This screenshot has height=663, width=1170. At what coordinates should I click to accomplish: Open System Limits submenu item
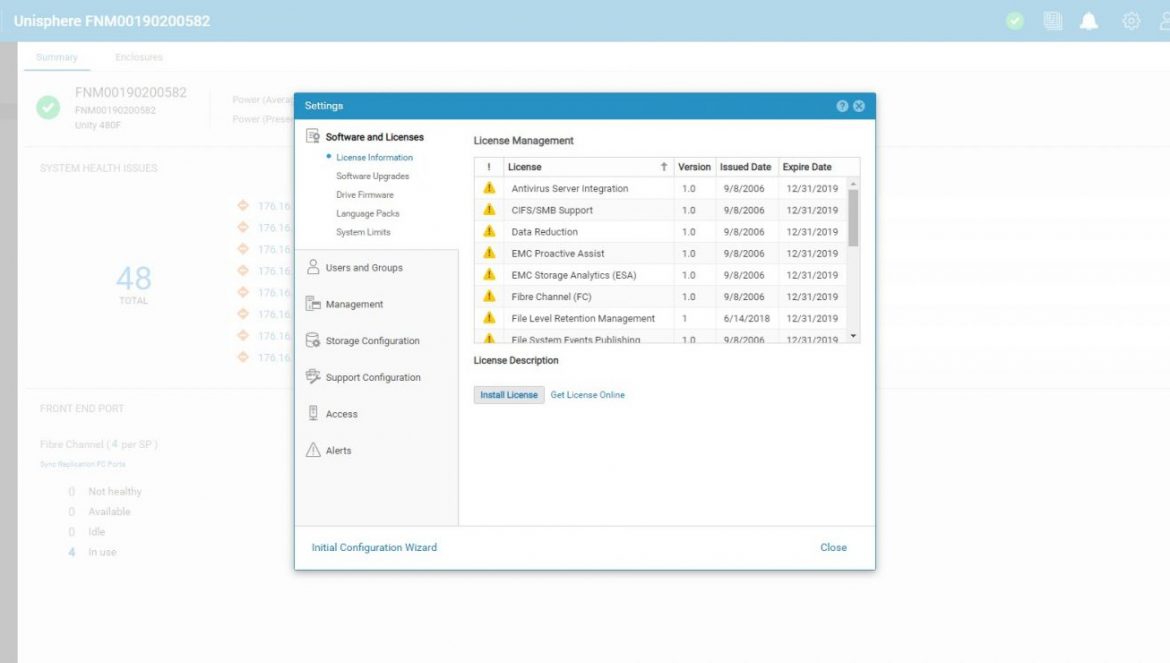(363, 232)
